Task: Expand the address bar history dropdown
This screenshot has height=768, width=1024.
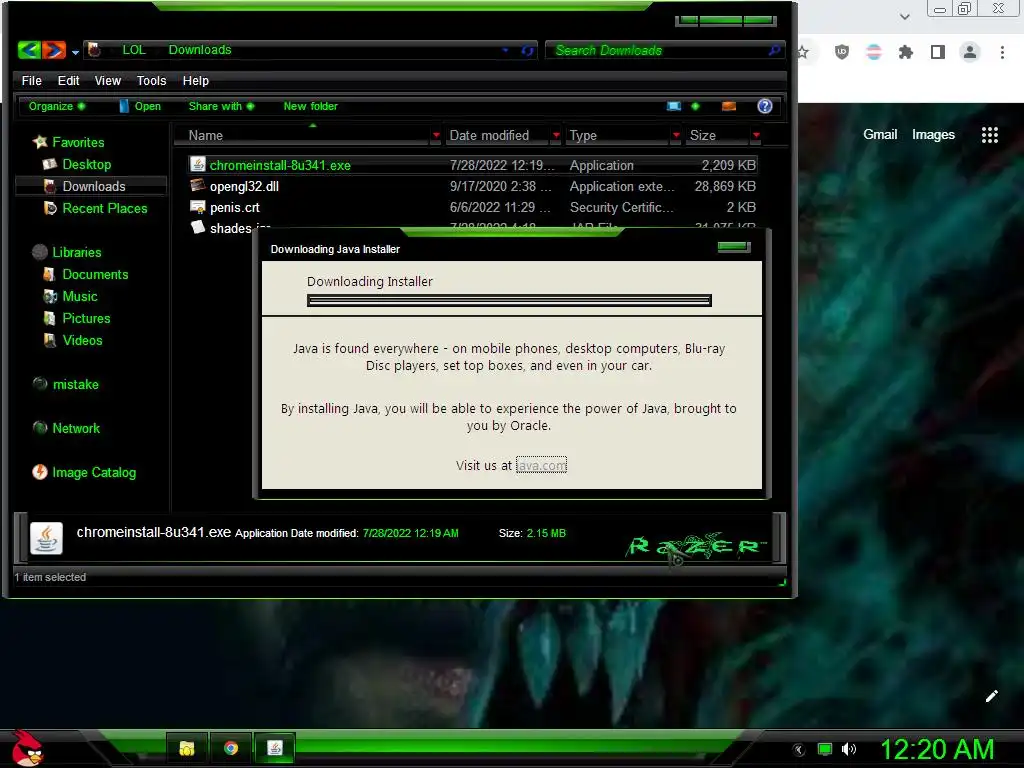Action: click(x=505, y=50)
